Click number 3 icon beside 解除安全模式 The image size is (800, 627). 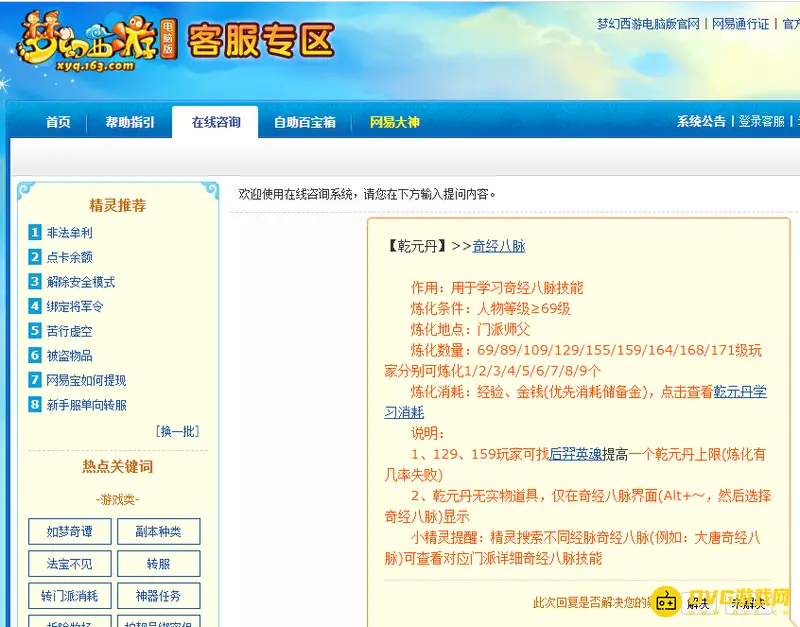pyautogui.click(x=35, y=282)
